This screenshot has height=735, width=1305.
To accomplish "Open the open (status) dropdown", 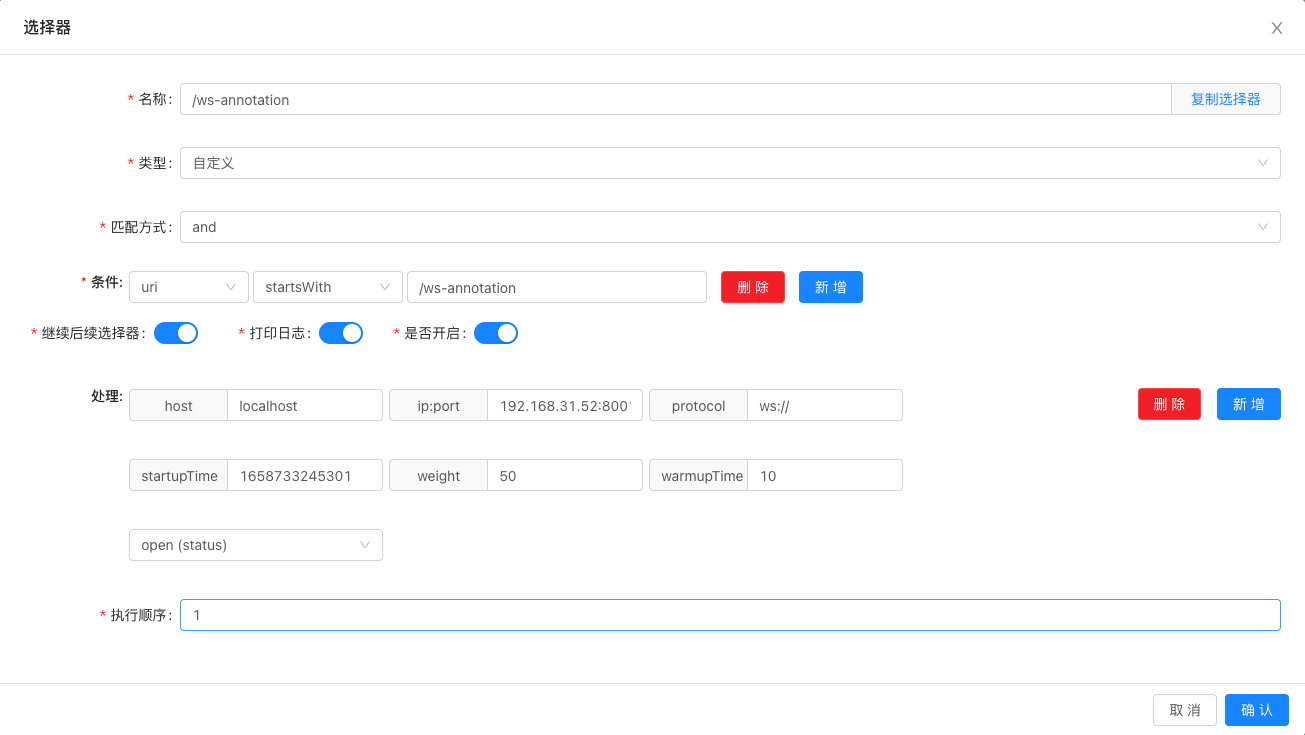I will (255, 545).
